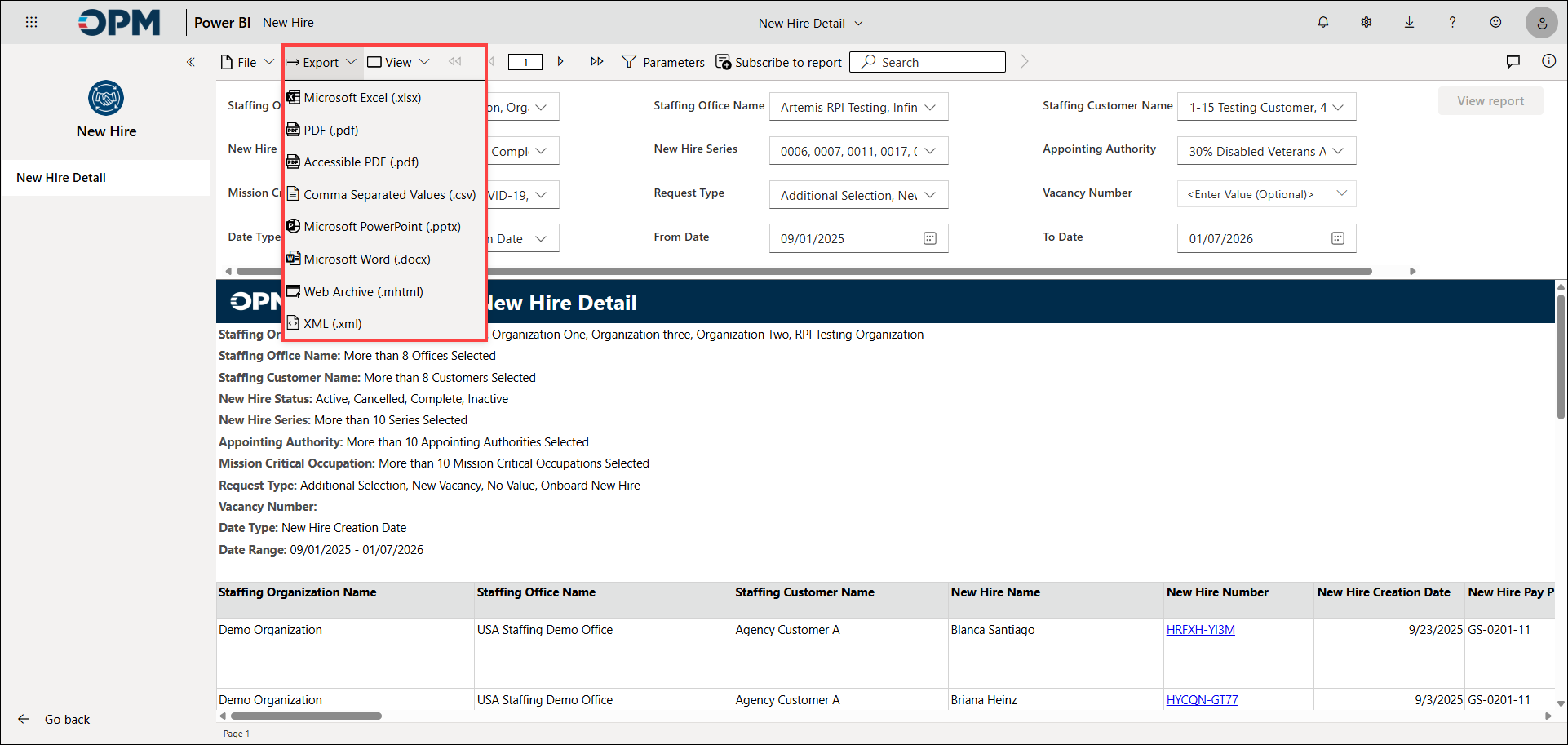Click Subscribe to report
1568x745 pixels.
(x=779, y=62)
